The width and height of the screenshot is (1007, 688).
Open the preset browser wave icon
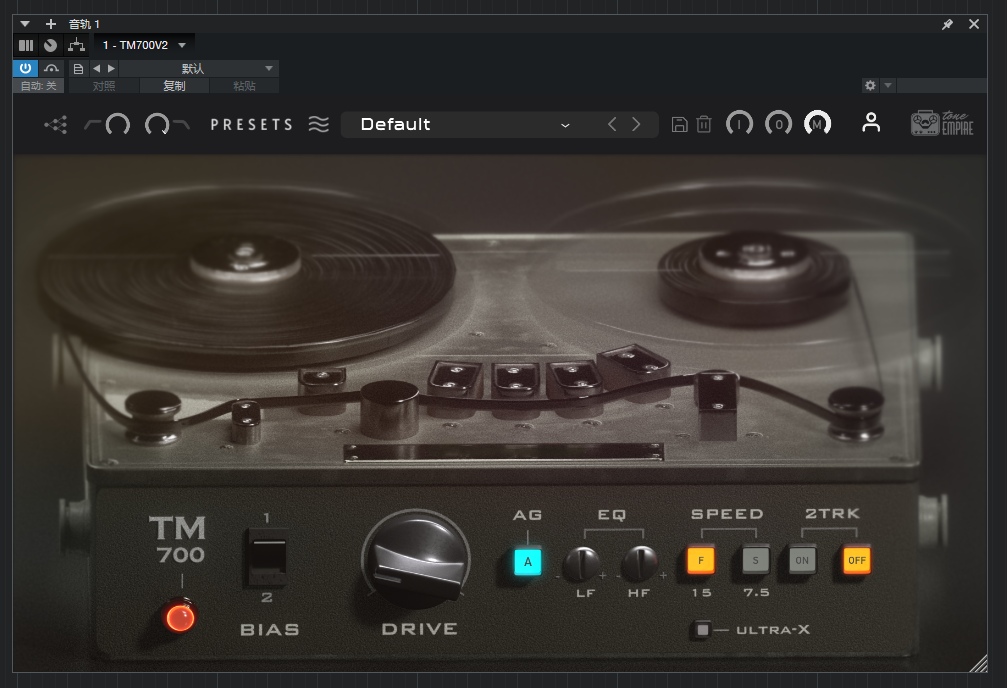pos(318,124)
